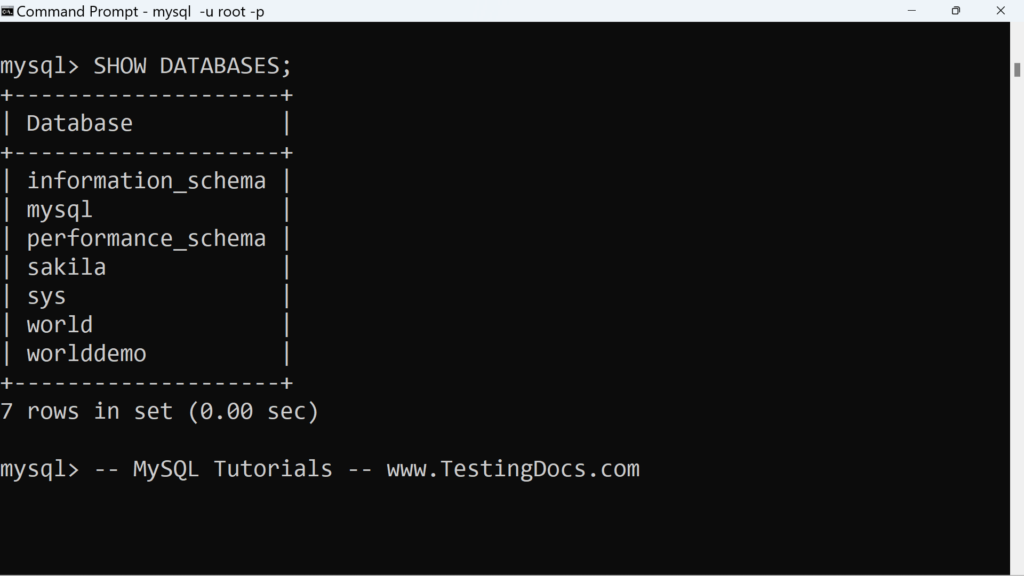Click the MySQL Tutorials comment text

pos(232,468)
